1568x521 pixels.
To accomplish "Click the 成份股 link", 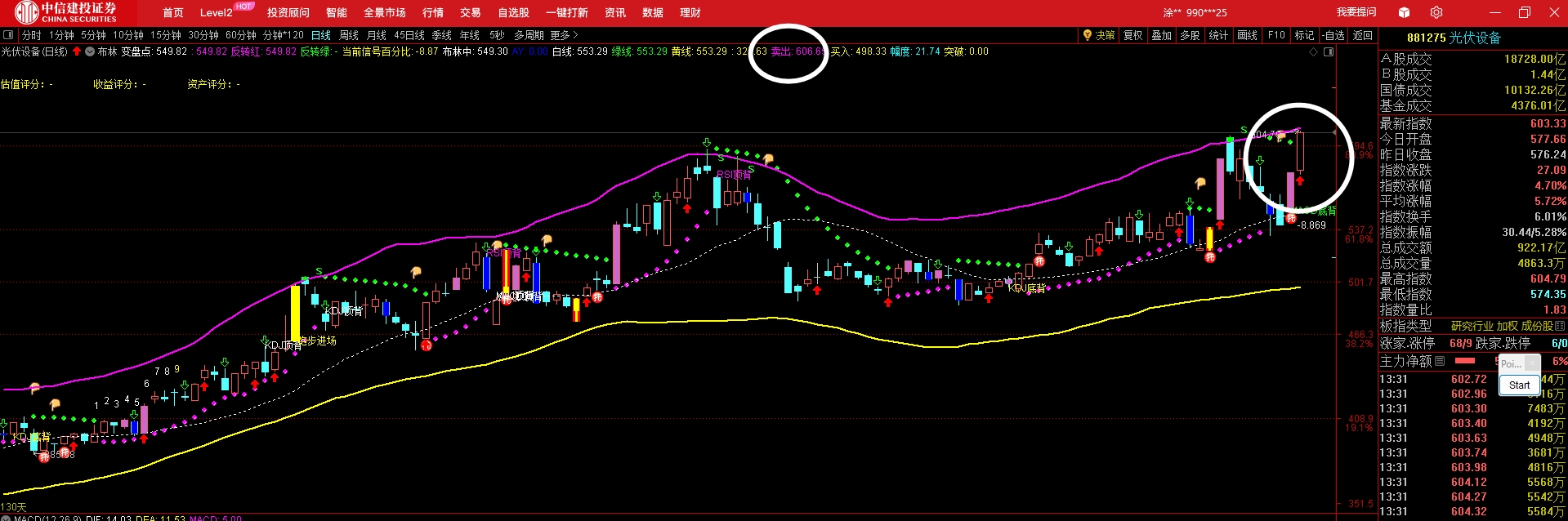I will point(1538,326).
